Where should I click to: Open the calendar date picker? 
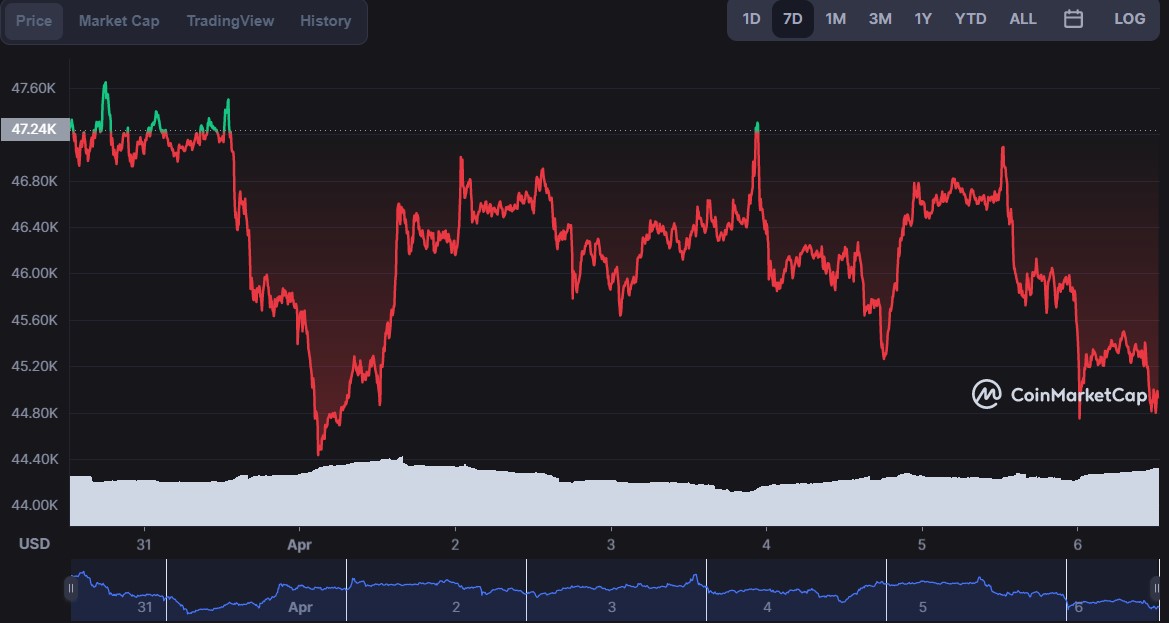point(1074,19)
